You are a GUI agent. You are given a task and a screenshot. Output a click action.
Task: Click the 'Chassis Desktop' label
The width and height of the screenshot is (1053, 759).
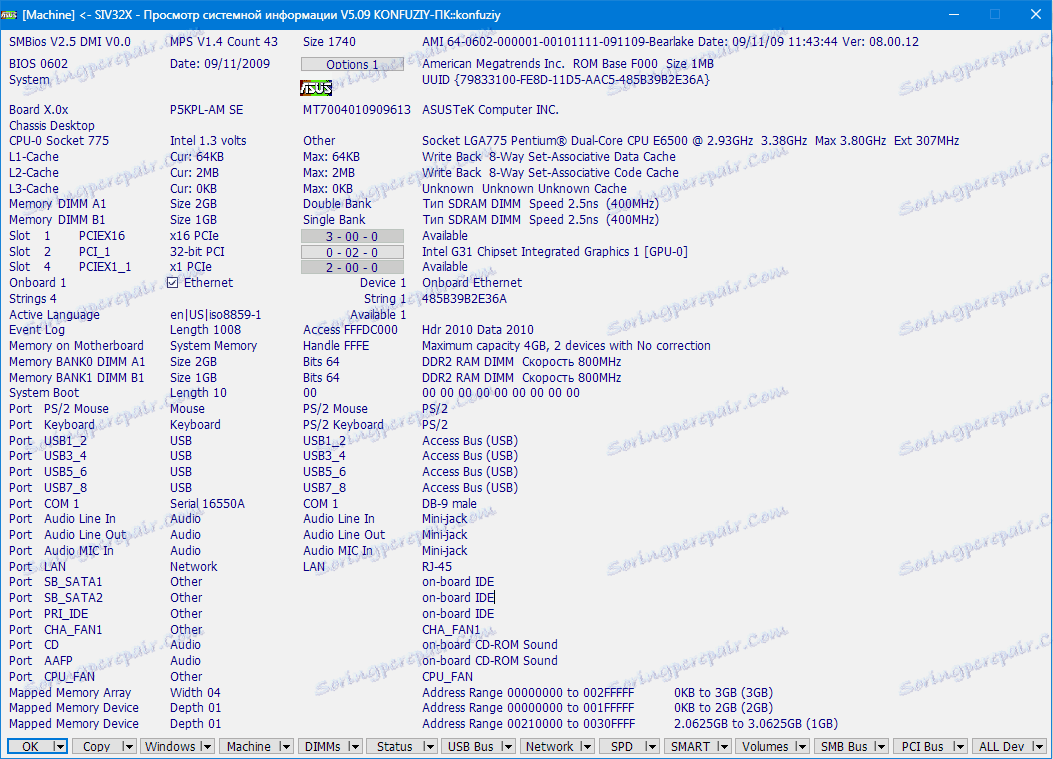[52, 126]
